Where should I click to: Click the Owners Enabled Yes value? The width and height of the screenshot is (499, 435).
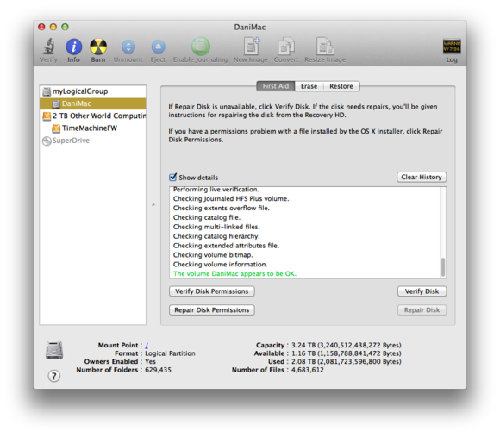(x=150, y=362)
